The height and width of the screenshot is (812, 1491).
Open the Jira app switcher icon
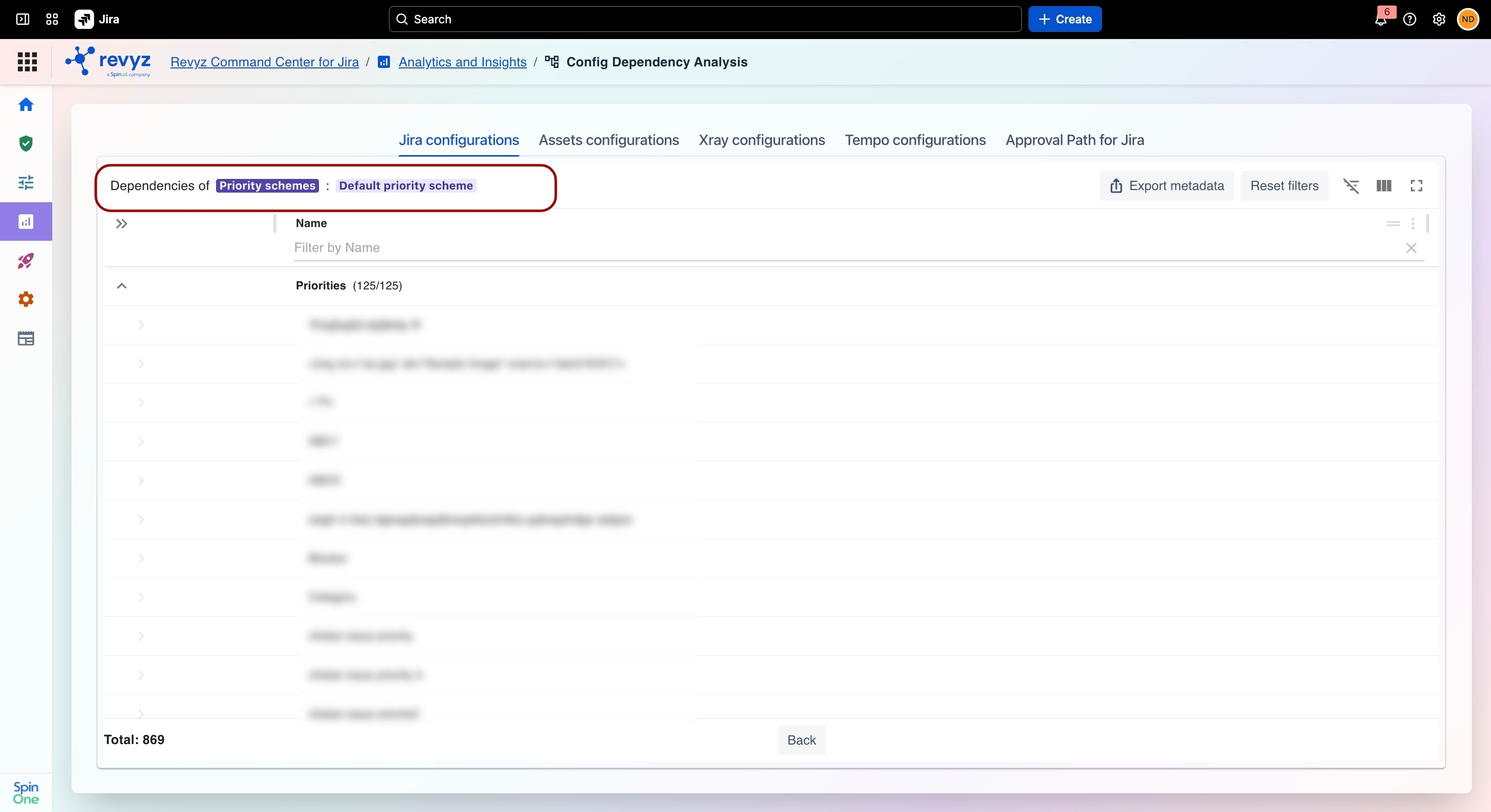(x=52, y=19)
